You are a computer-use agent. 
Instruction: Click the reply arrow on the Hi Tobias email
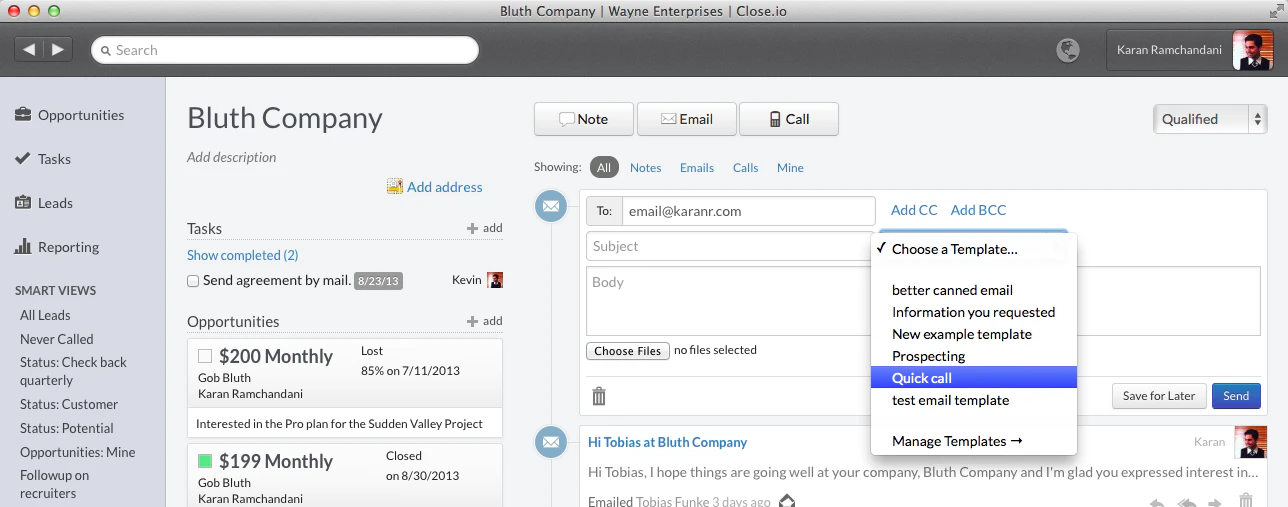point(1156,502)
